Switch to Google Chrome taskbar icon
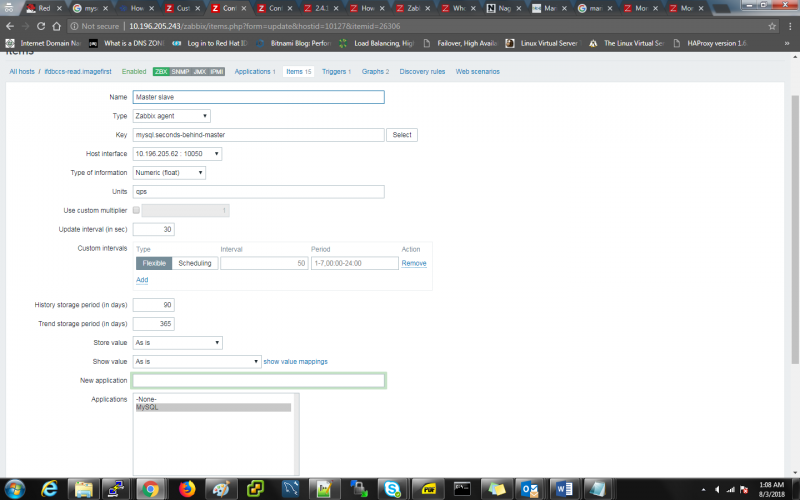 [150, 489]
